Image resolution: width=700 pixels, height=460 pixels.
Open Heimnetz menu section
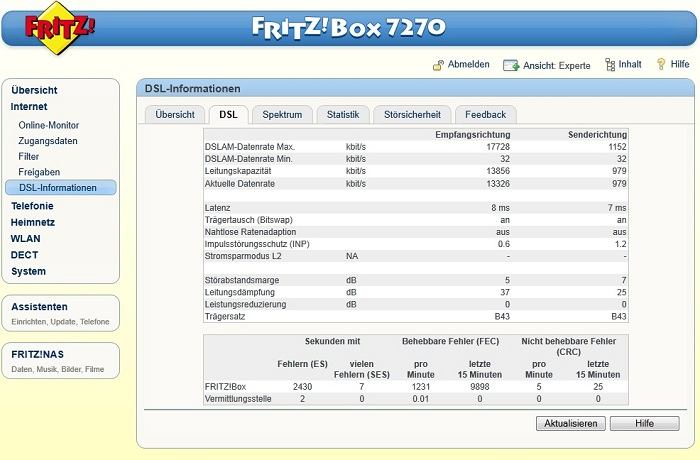pyautogui.click(x=33, y=222)
